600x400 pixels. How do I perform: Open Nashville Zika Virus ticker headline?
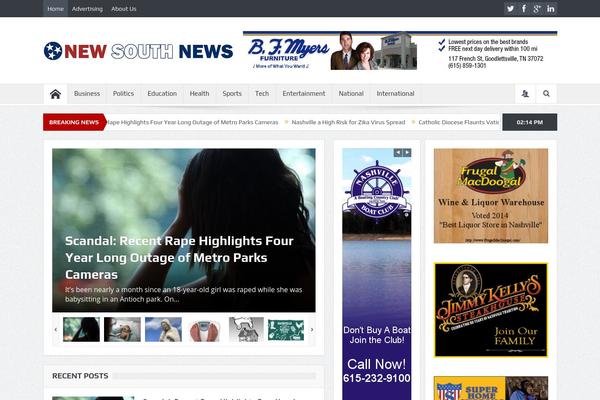click(348, 122)
